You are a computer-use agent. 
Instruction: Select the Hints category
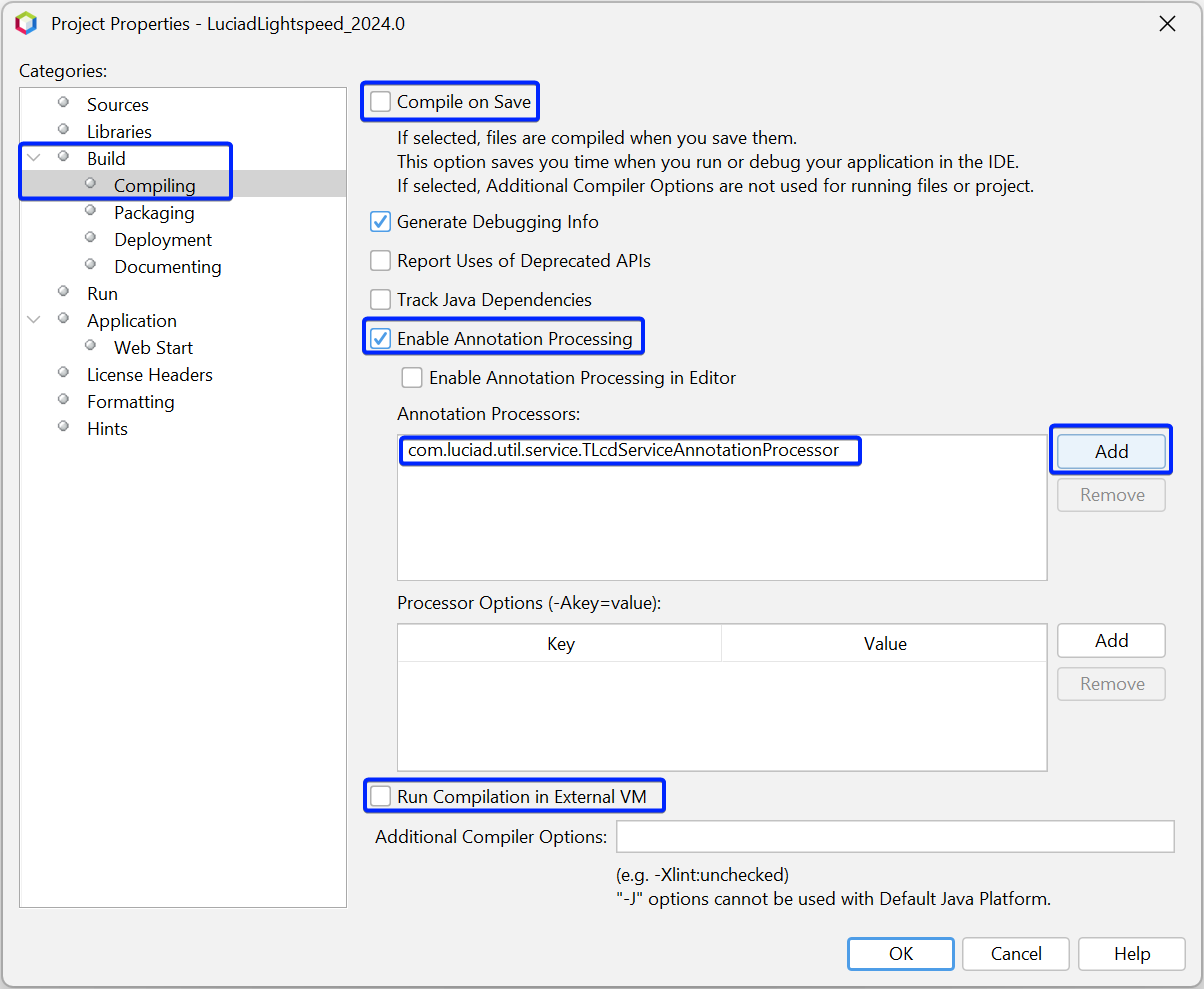point(107,429)
